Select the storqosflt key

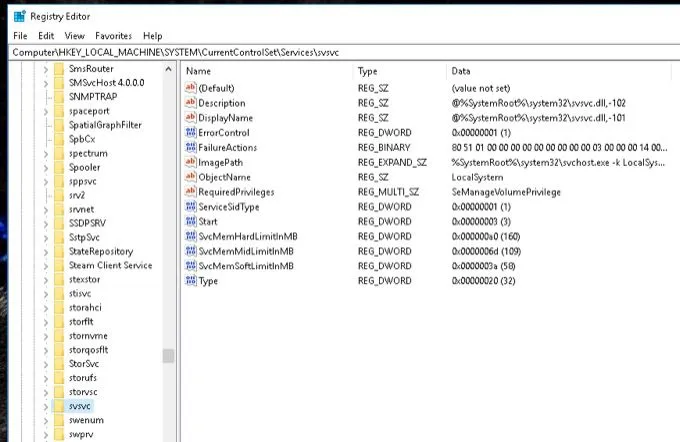pos(88,350)
